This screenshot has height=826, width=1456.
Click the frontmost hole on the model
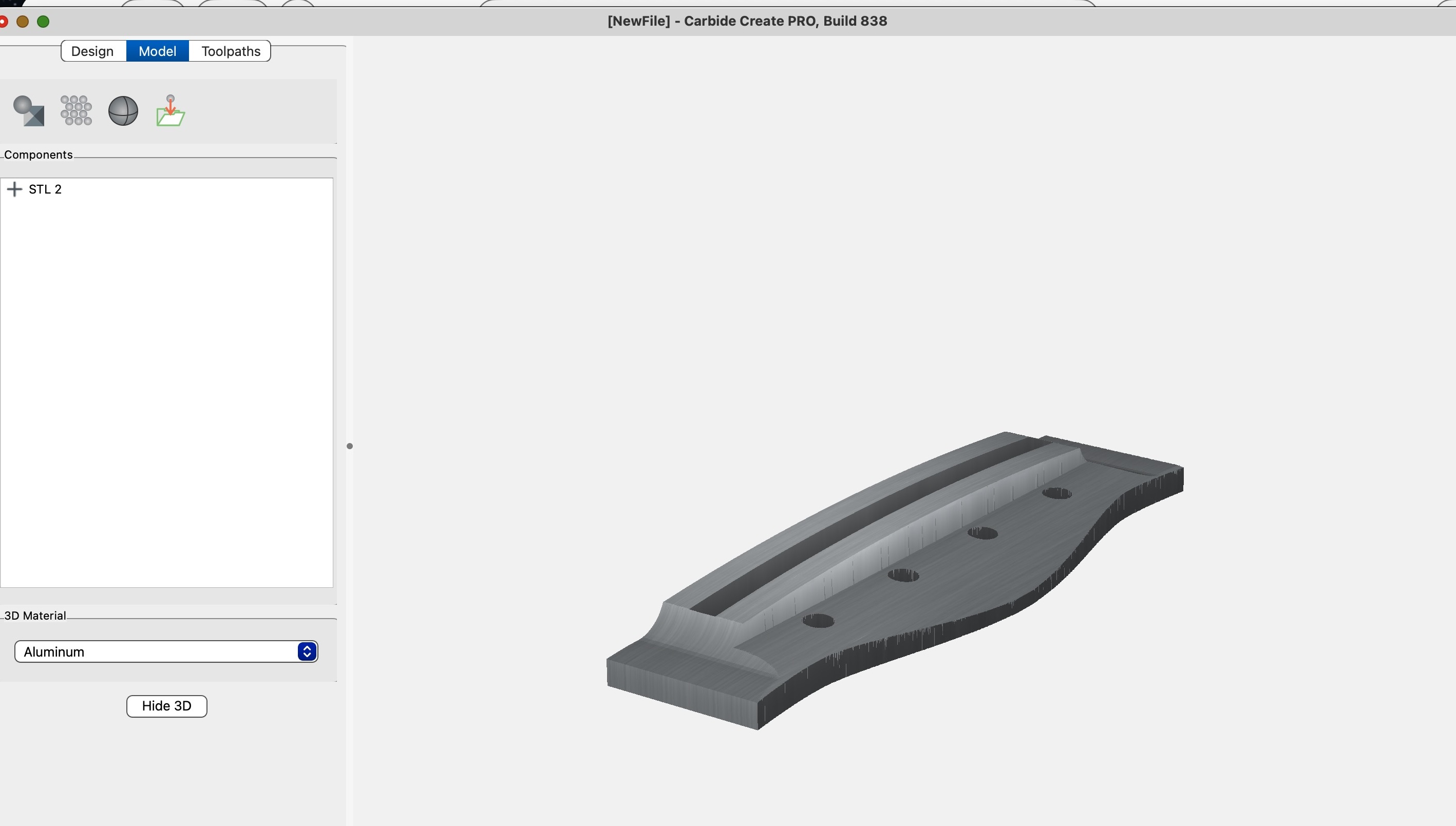click(818, 621)
